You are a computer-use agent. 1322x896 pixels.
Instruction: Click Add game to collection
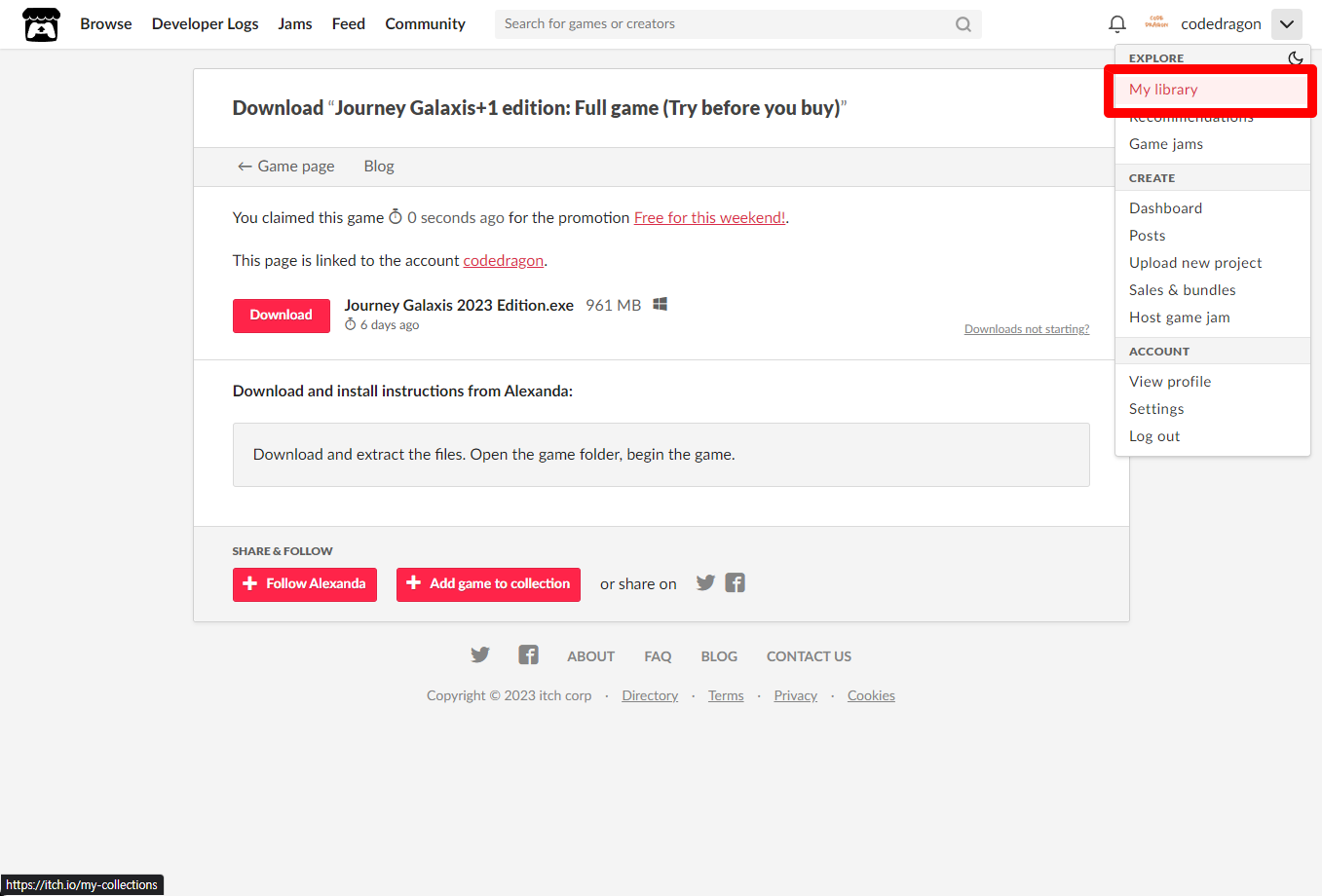pyautogui.click(x=488, y=584)
